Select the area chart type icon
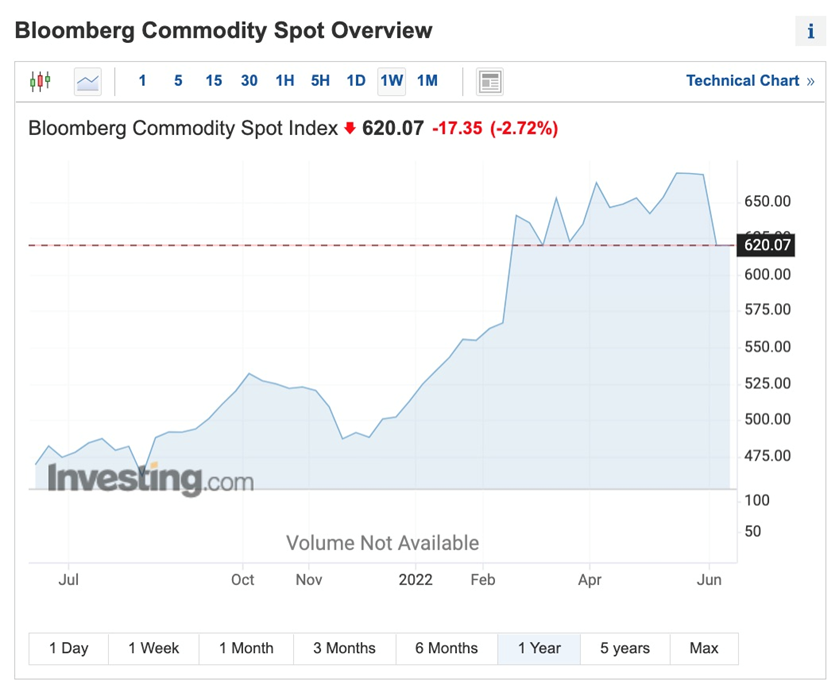 coord(88,81)
